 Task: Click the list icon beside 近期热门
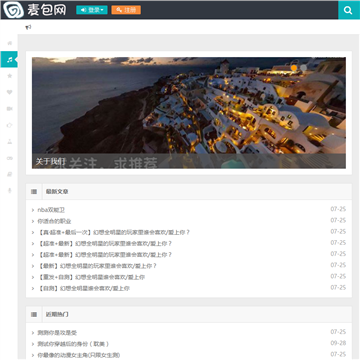point(34,314)
